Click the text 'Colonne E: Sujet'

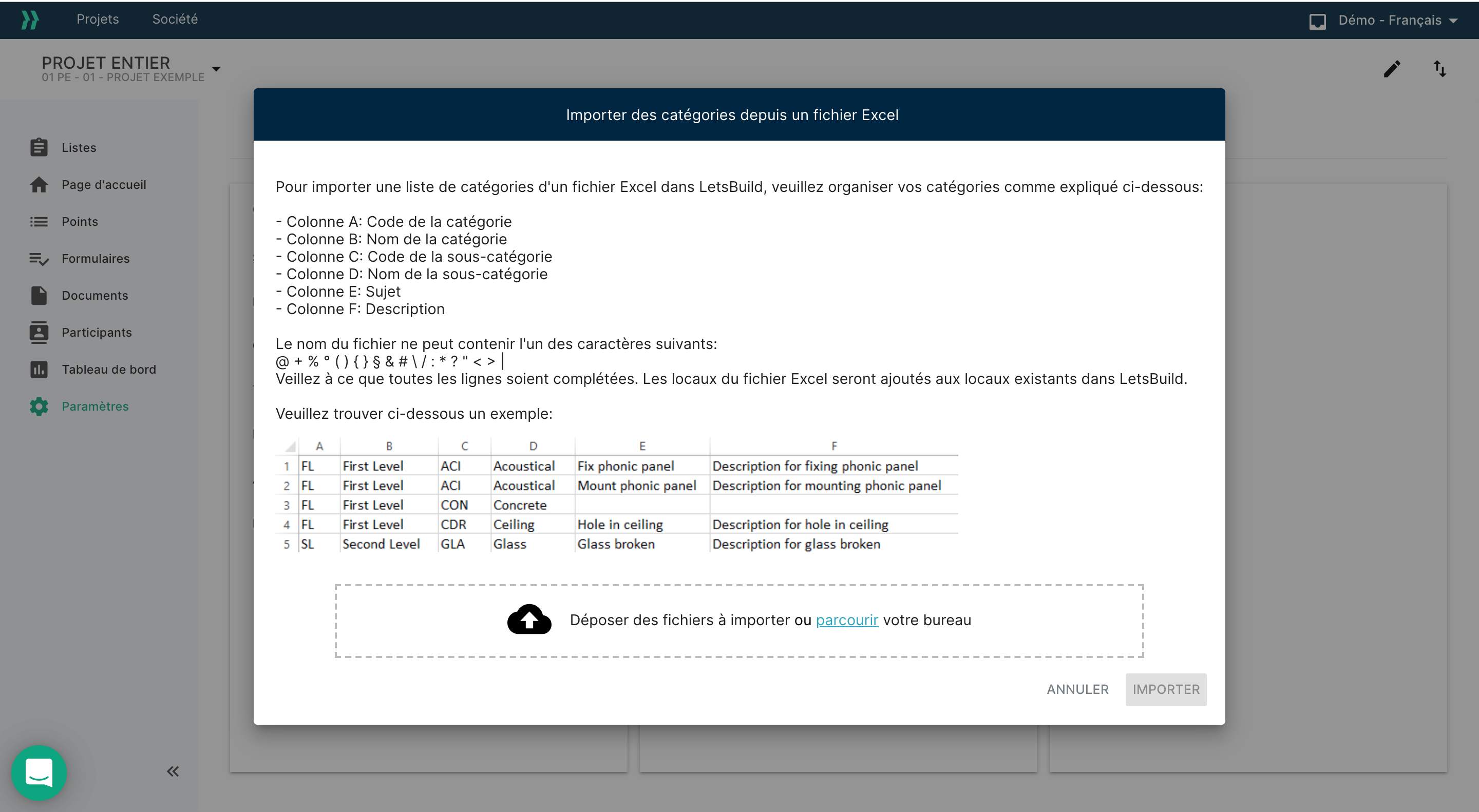pyautogui.click(x=344, y=292)
